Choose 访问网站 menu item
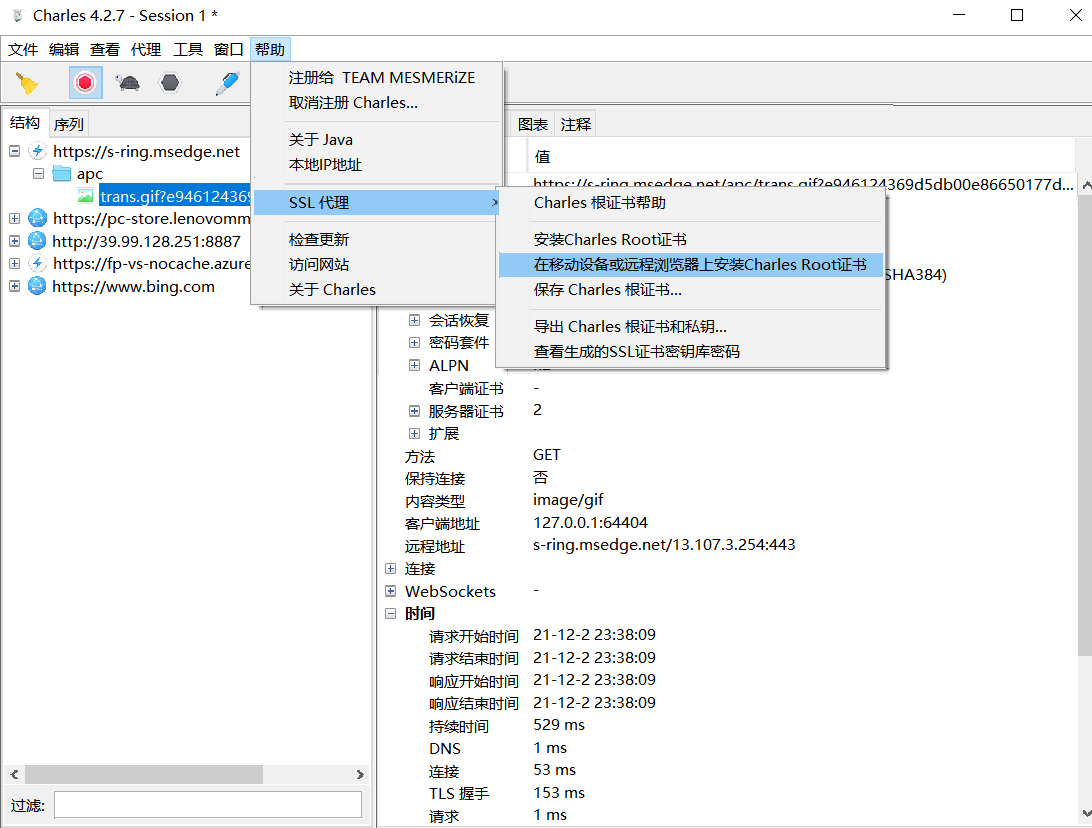The height and width of the screenshot is (828, 1092). coord(377,265)
